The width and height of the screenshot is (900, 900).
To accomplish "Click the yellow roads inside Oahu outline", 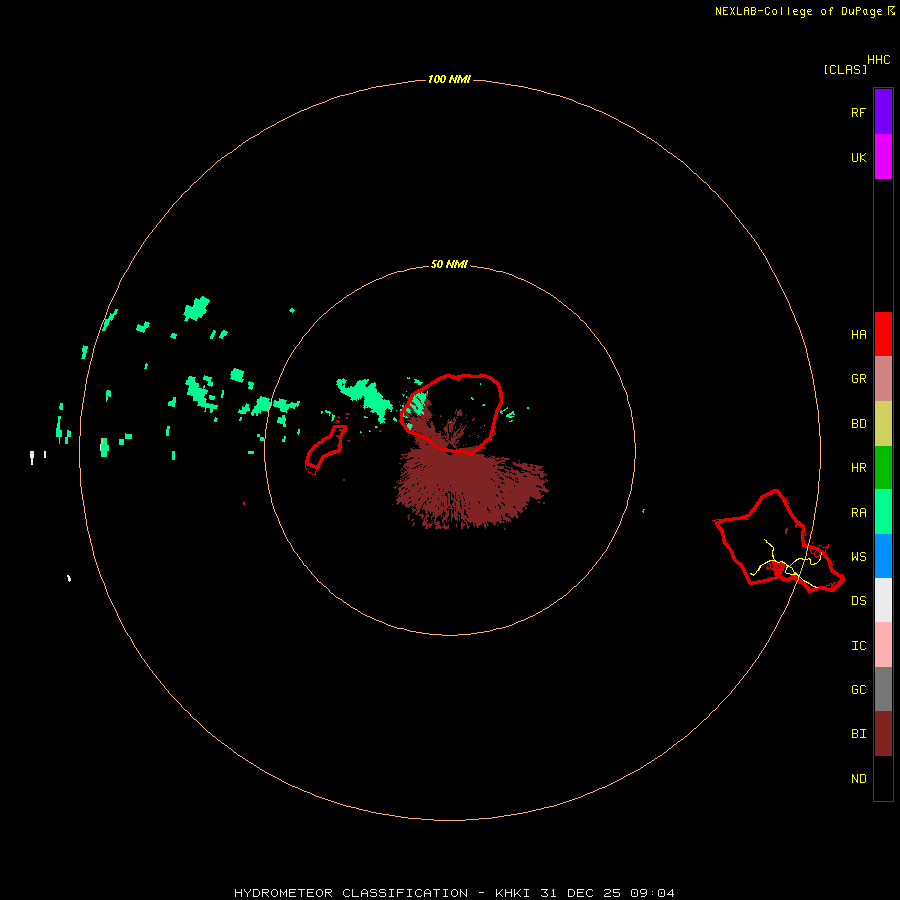I will tap(788, 564).
